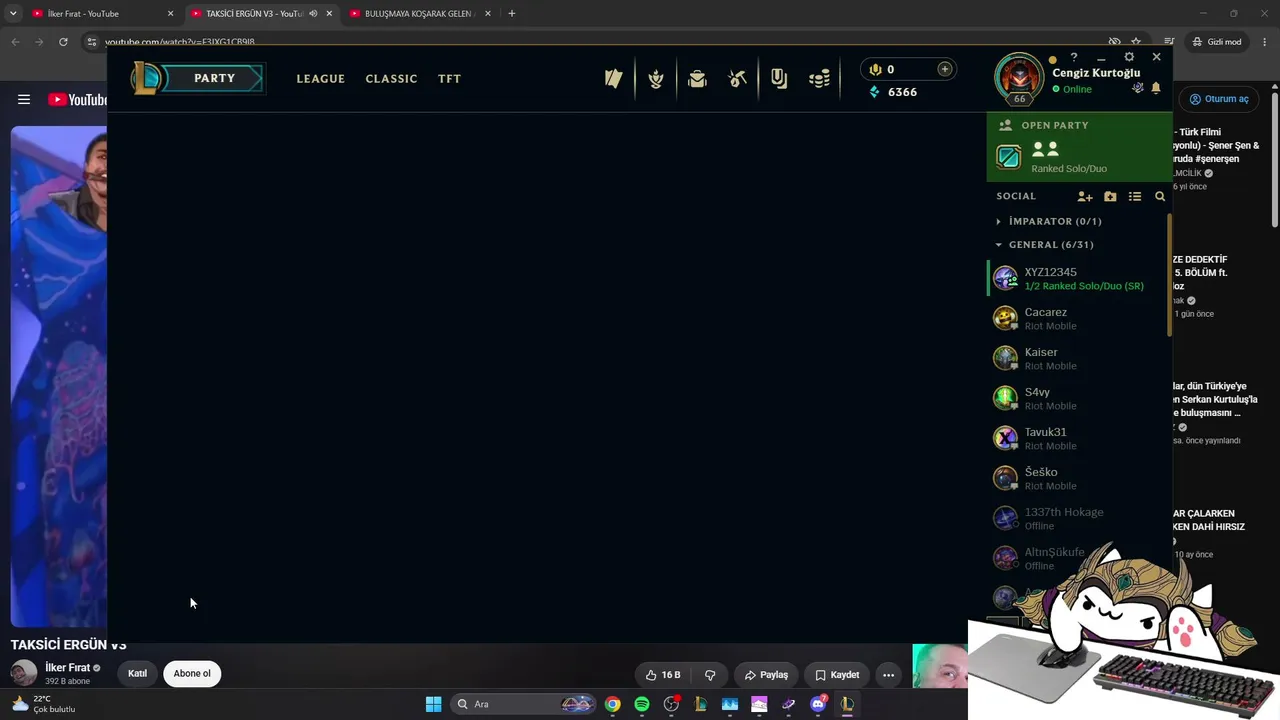The width and height of the screenshot is (1280, 720).
Task: Select friend S4vy in the list
Action: click(1078, 398)
